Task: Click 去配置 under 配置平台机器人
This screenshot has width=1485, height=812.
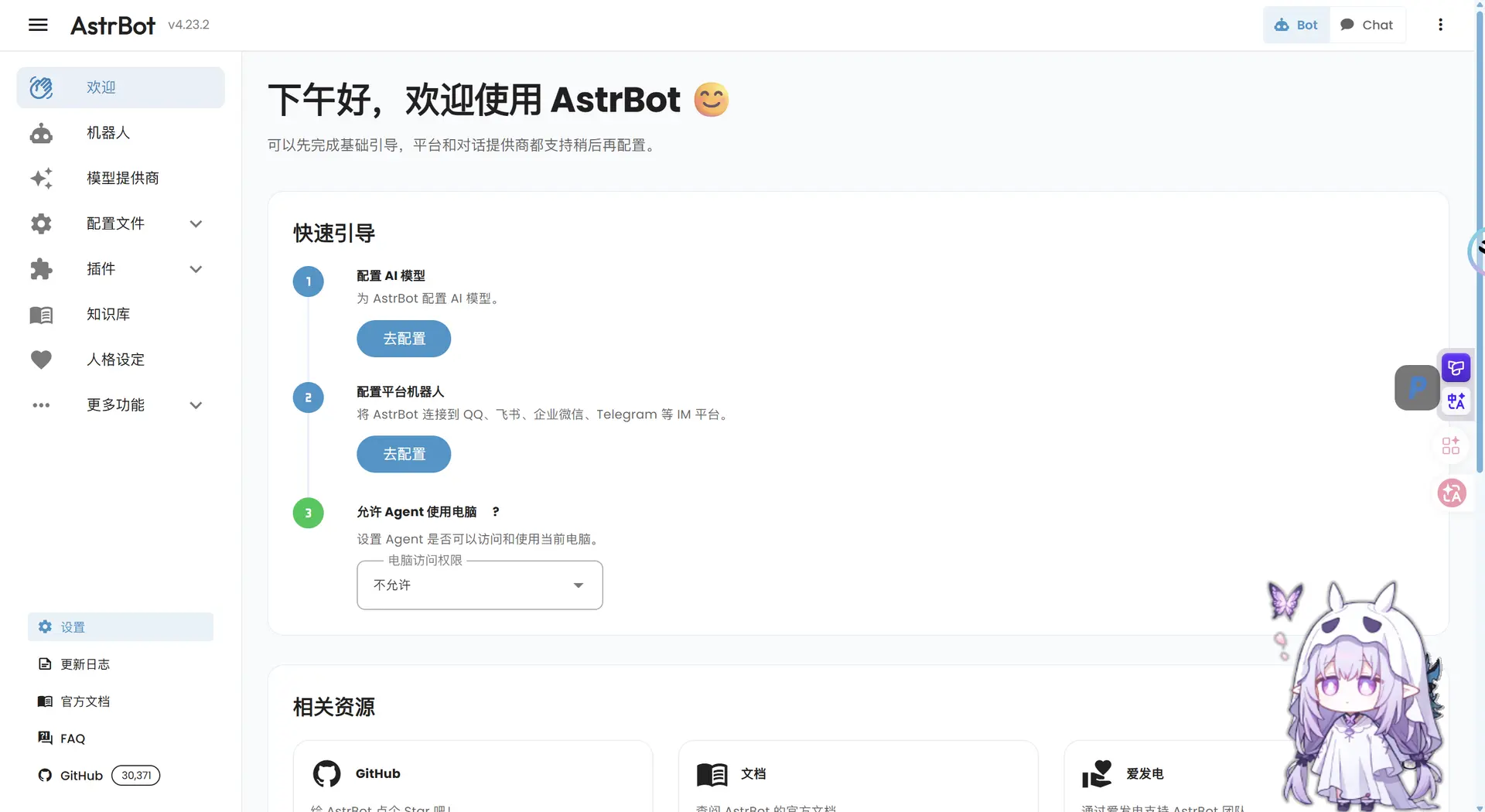Action: [404, 454]
